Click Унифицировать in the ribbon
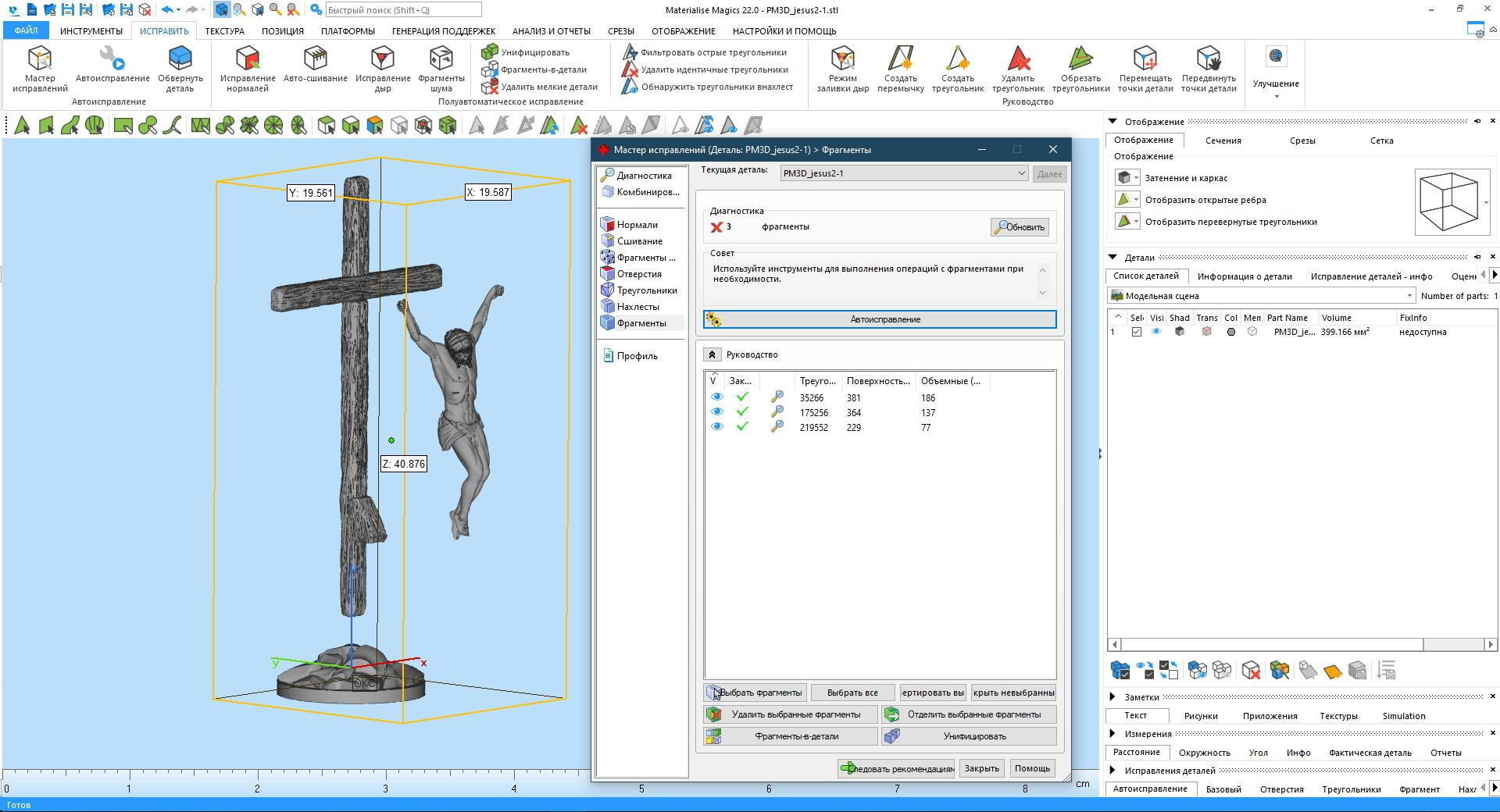Screen dimensions: 1500x812 point(526,52)
